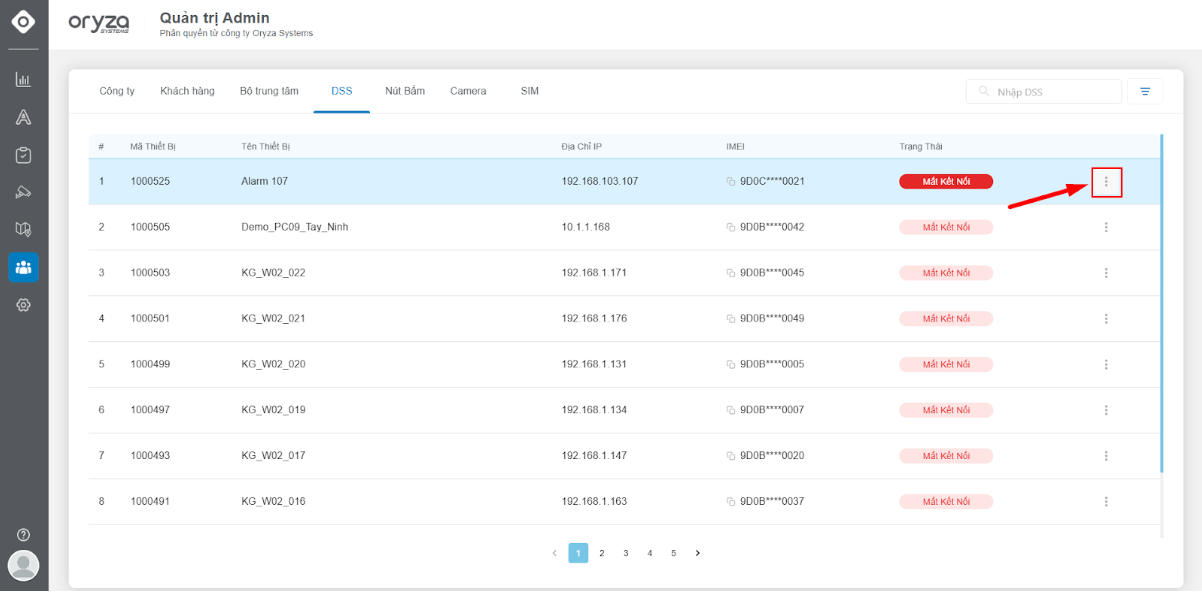Select the DSS tab
The height and width of the screenshot is (593, 1202).
(x=342, y=91)
